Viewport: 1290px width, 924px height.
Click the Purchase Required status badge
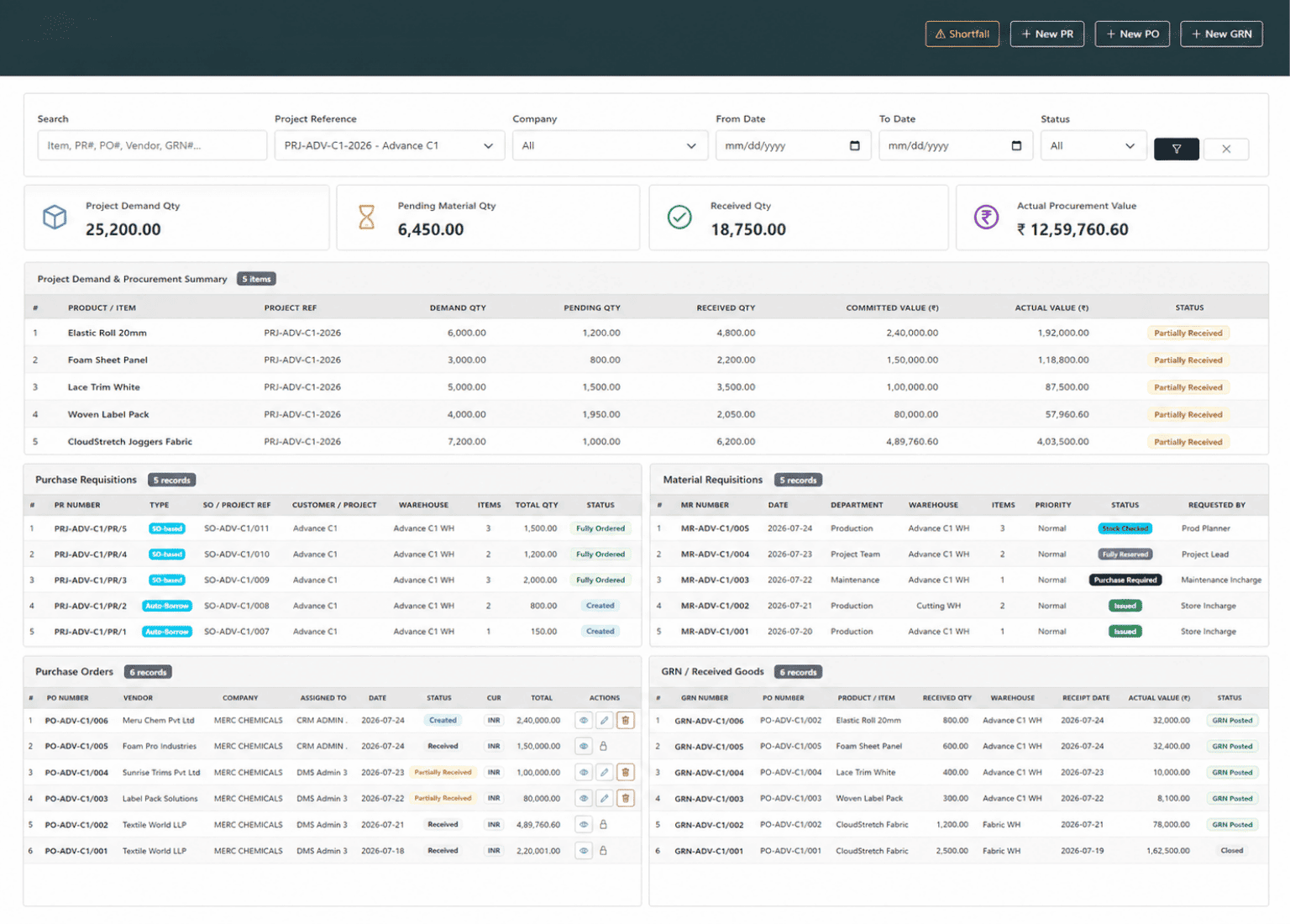coord(1125,580)
